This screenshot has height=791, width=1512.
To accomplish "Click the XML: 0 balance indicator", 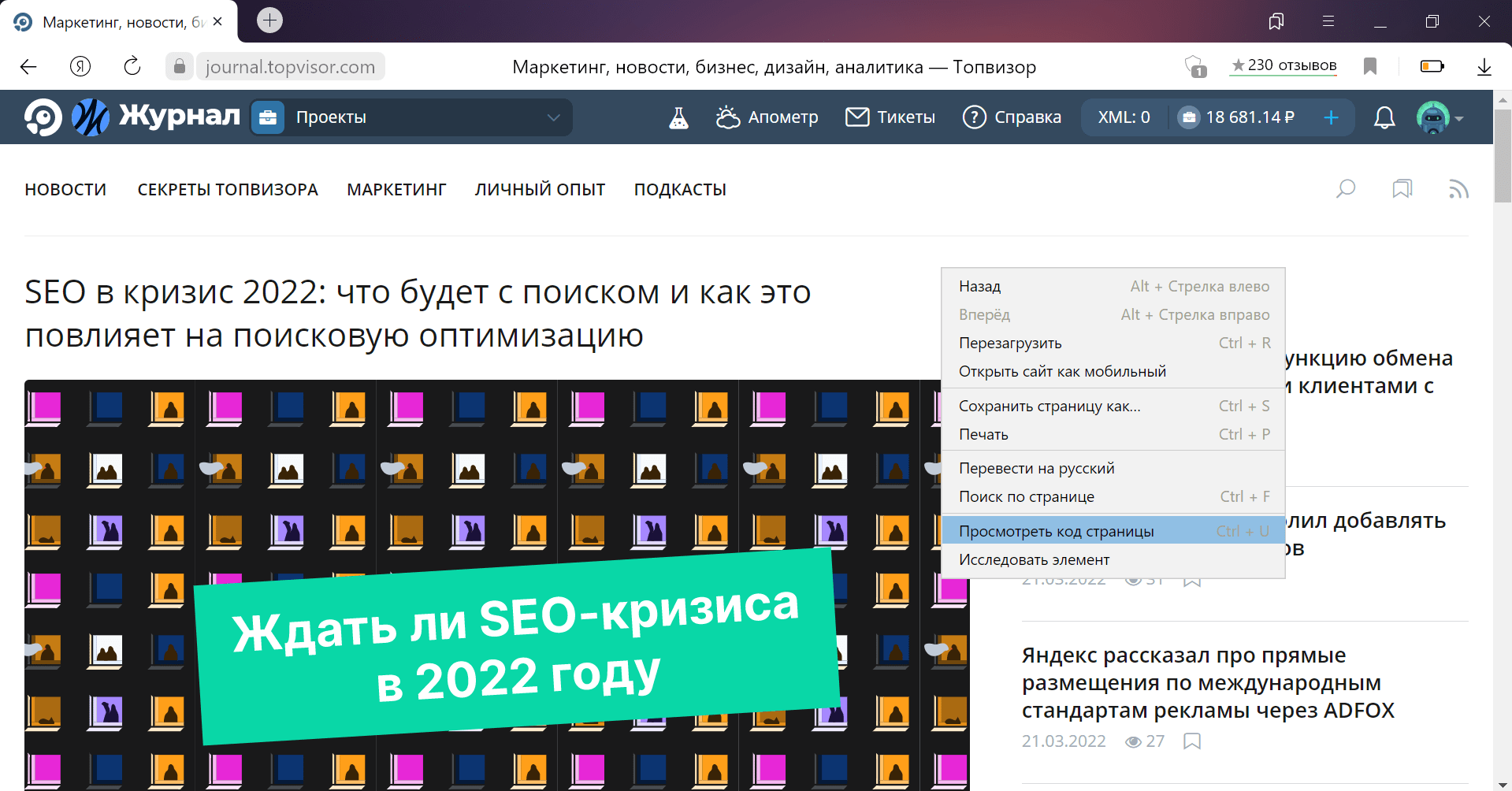I will pos(1124,117).
